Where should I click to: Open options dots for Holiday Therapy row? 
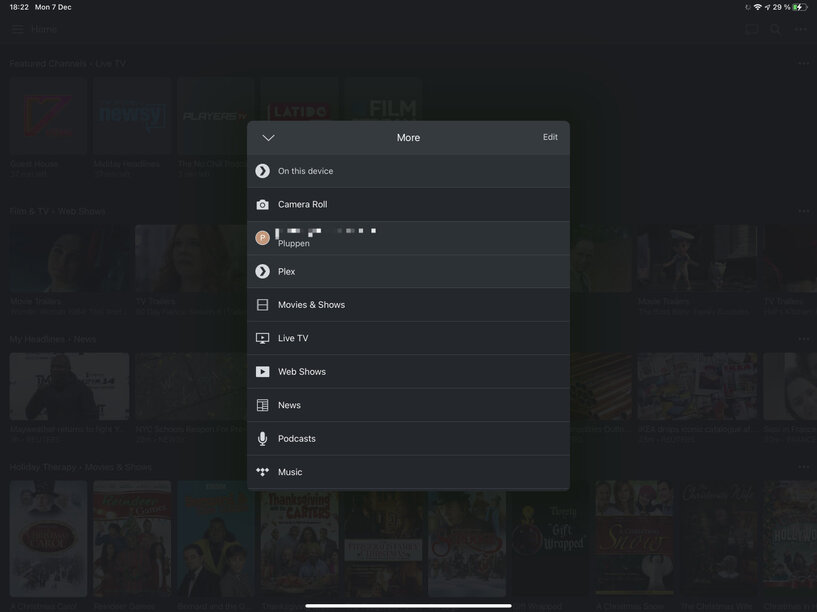803,467
